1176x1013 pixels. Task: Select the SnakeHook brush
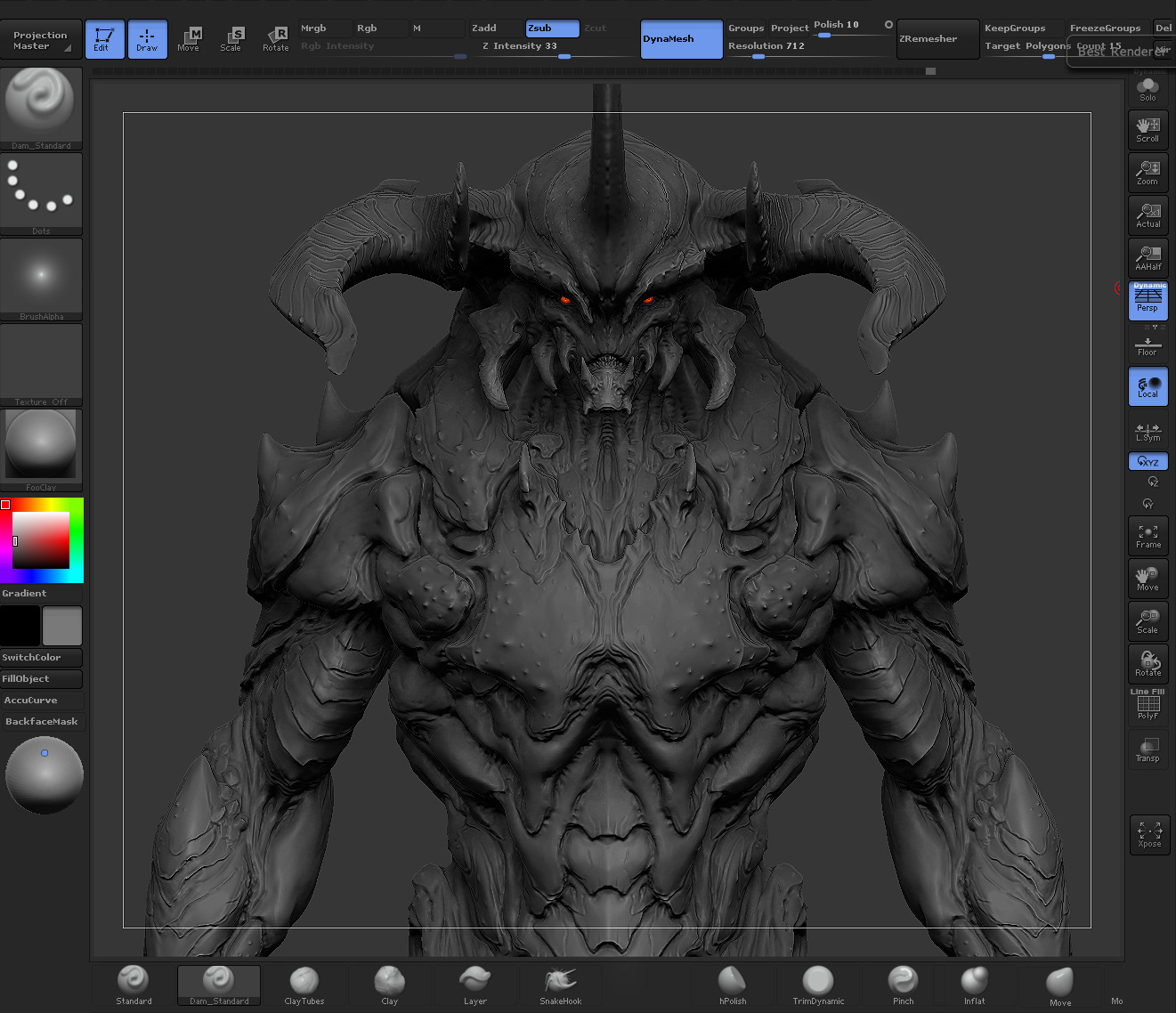[560, 985]
